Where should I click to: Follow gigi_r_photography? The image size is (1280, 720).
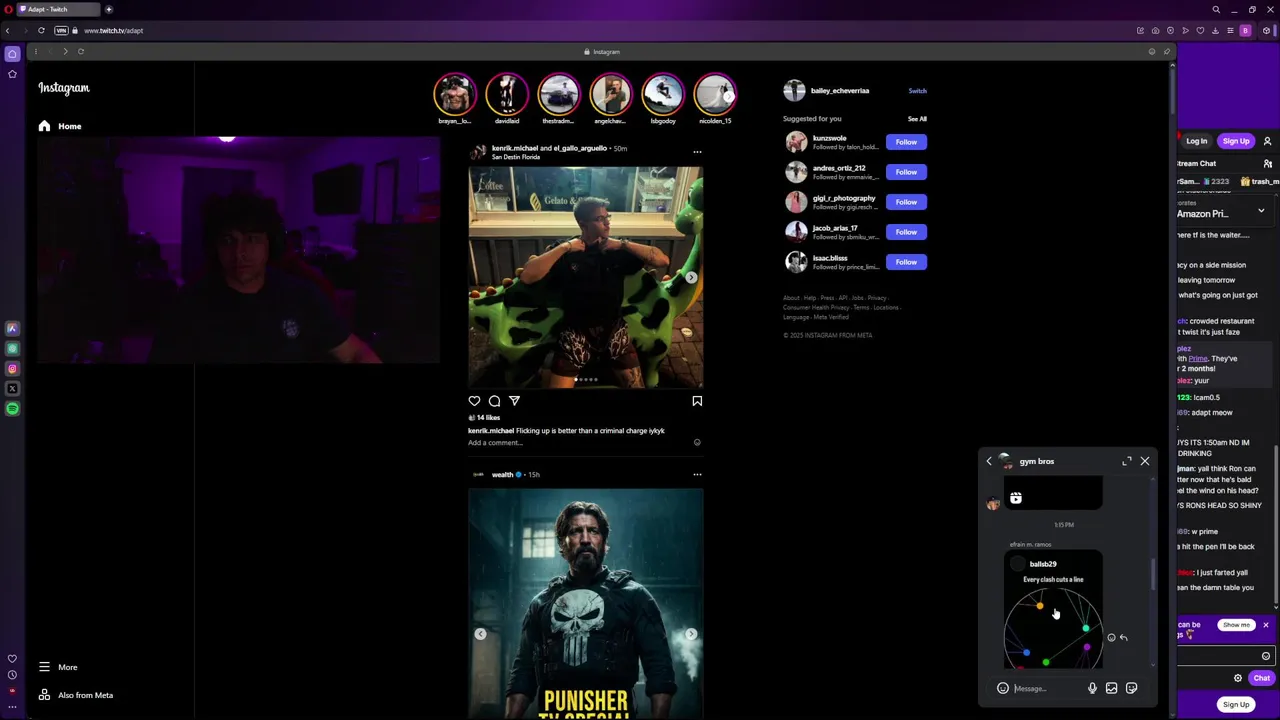[906, 202]
